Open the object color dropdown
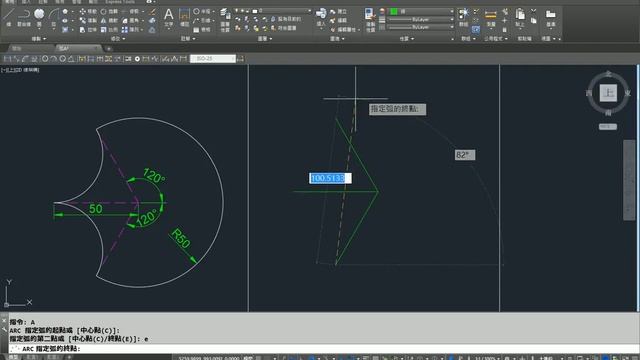This screenshot has height=360, width=640. tap(421, 11)
